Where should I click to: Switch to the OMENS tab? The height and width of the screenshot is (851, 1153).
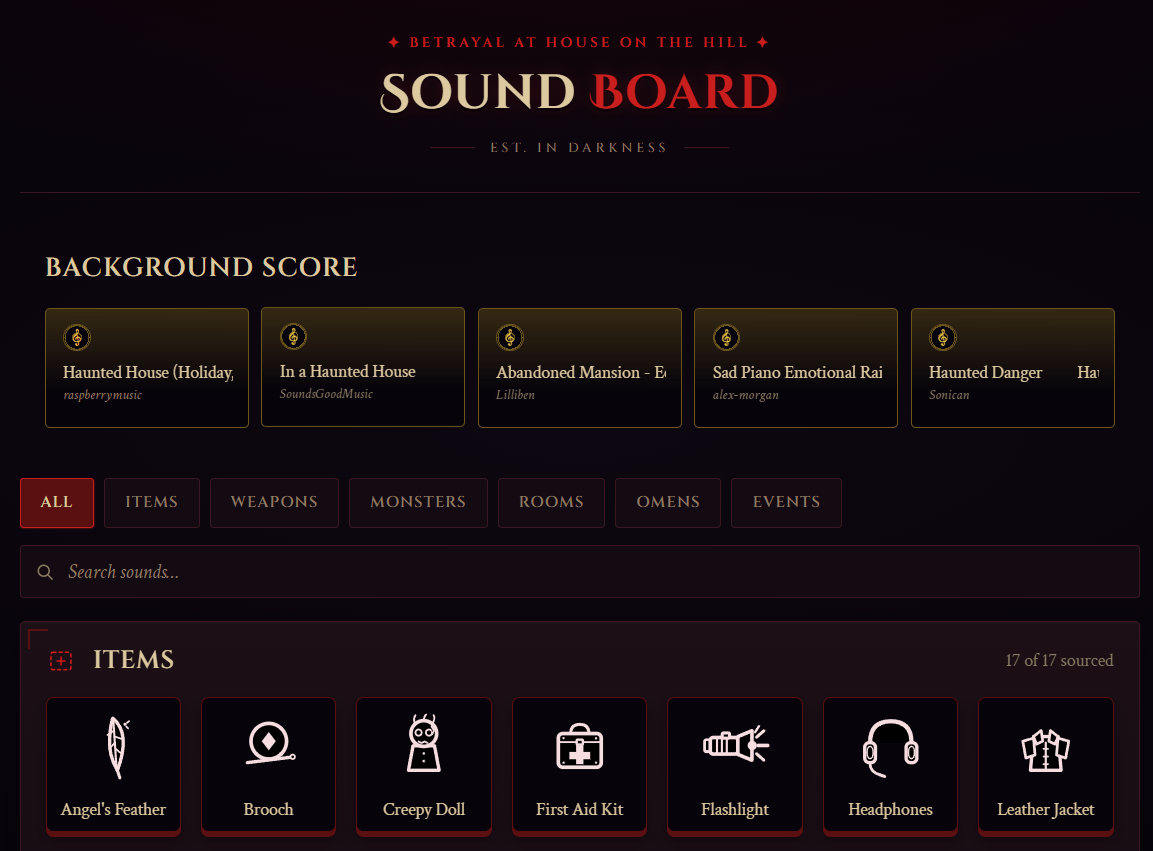point(668,502)
